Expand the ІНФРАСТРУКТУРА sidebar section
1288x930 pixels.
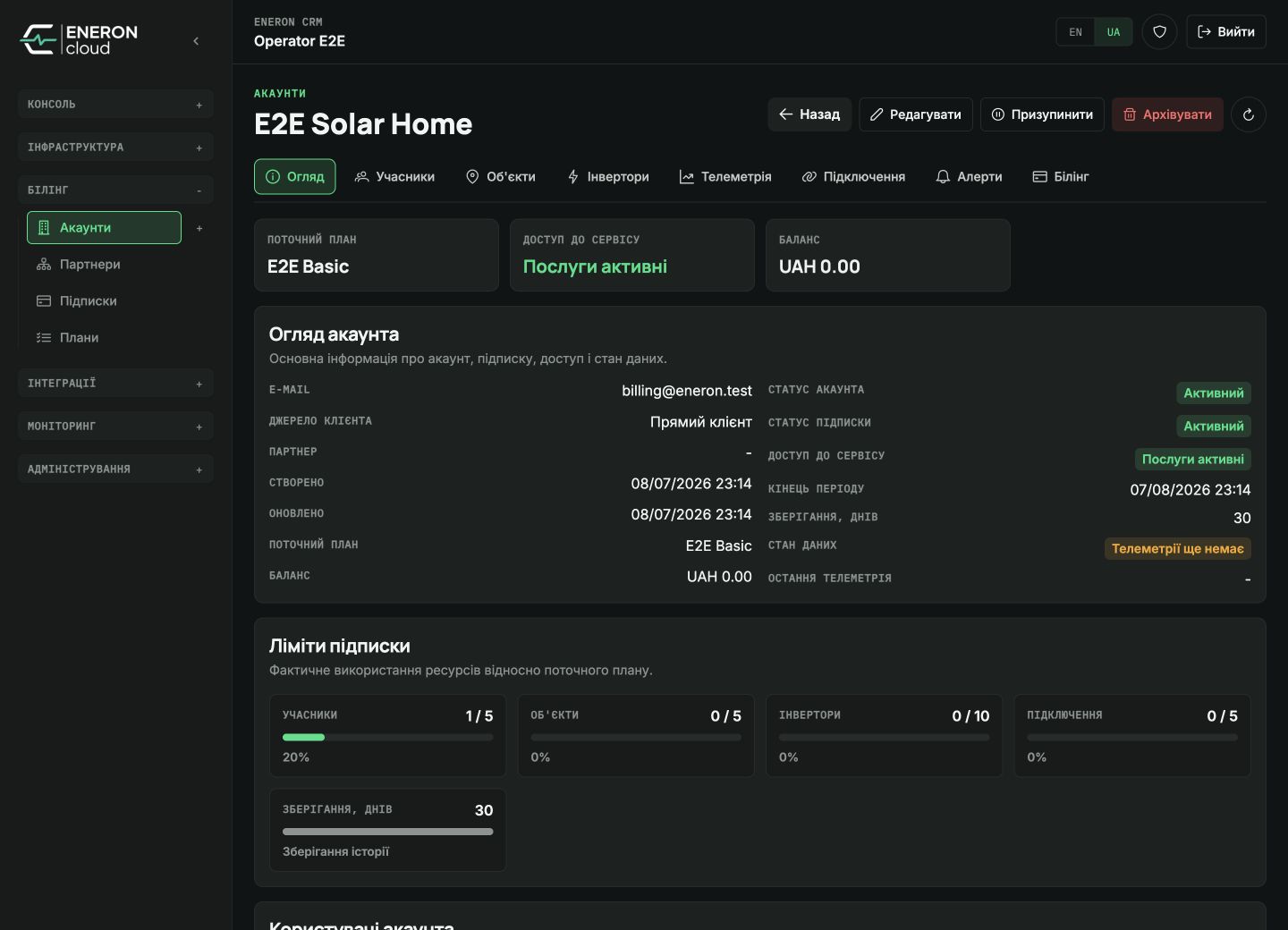tap(115, 148)
